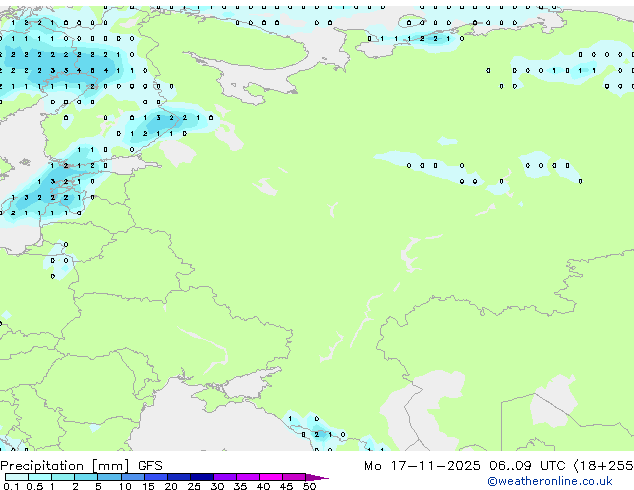The width and height of the screenshot is (634, 490).
Task: Click the '06..09 UTC' time label
Action: pos(527,466)
